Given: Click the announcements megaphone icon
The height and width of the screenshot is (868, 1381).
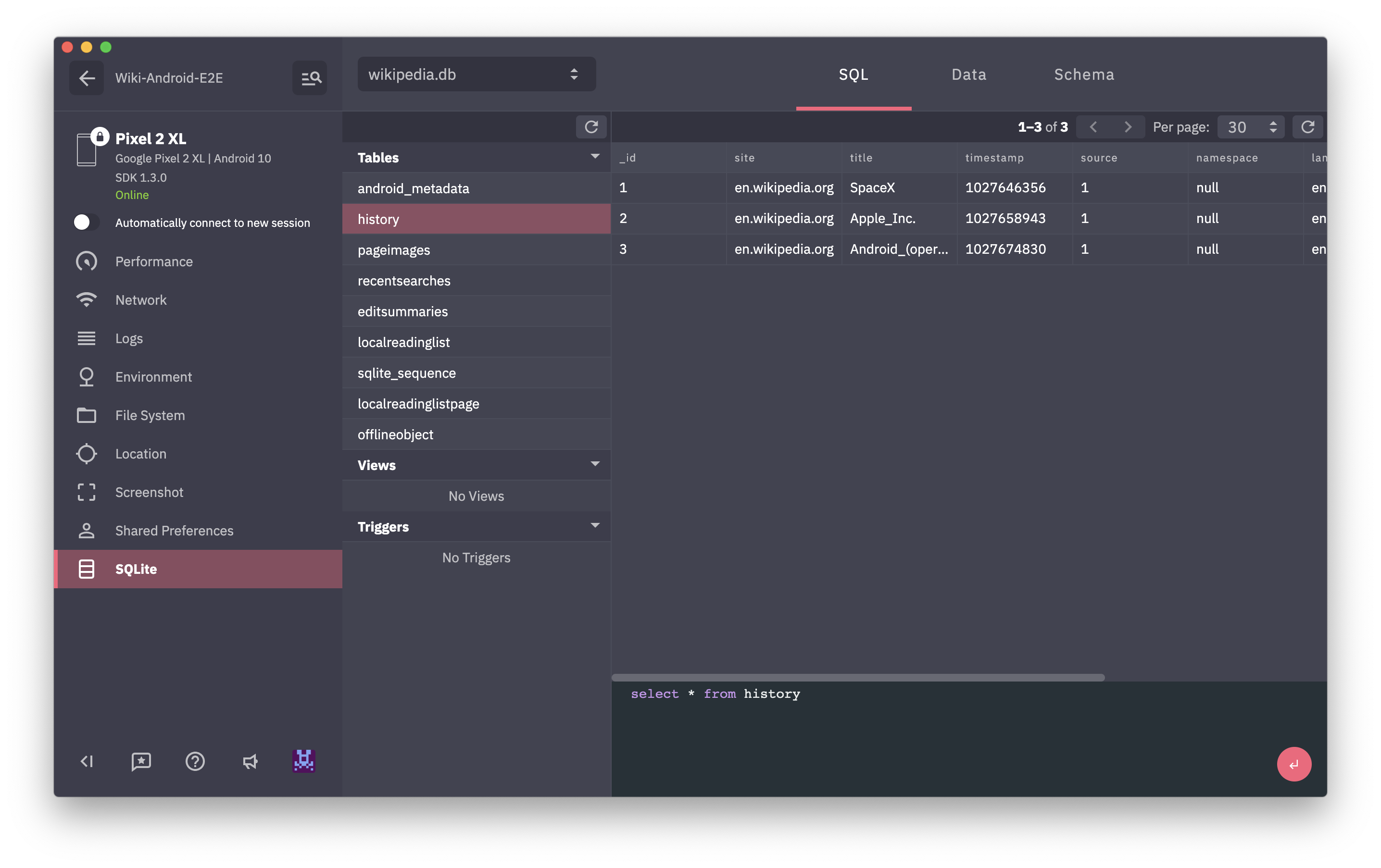Looking at the screenshot, I should (250, 761).
